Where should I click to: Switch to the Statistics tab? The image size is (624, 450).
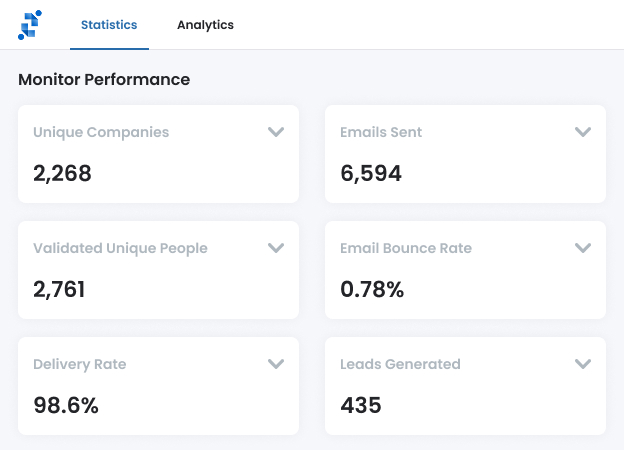coord(109,25)
